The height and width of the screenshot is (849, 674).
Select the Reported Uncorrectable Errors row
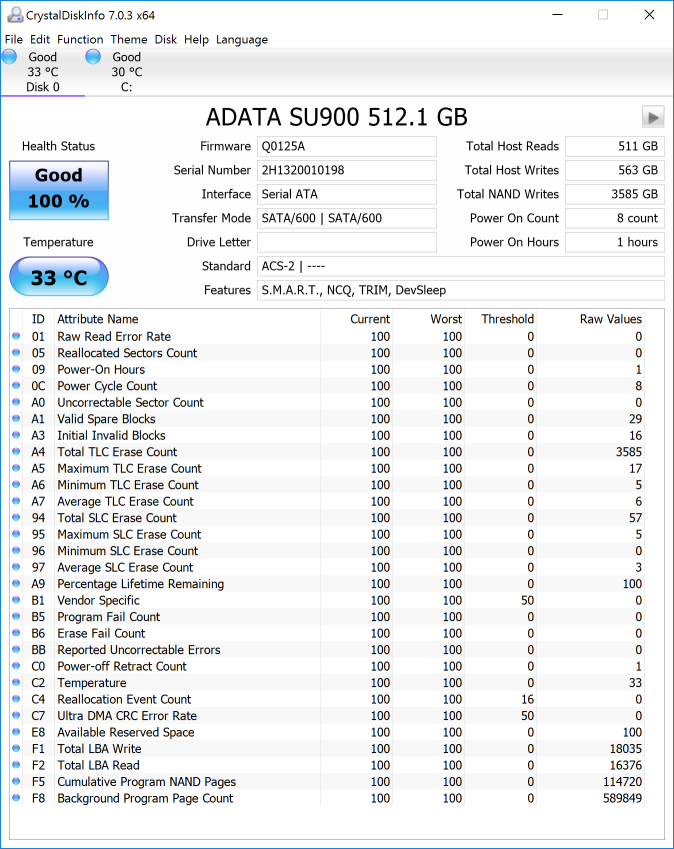click(328, 650)
